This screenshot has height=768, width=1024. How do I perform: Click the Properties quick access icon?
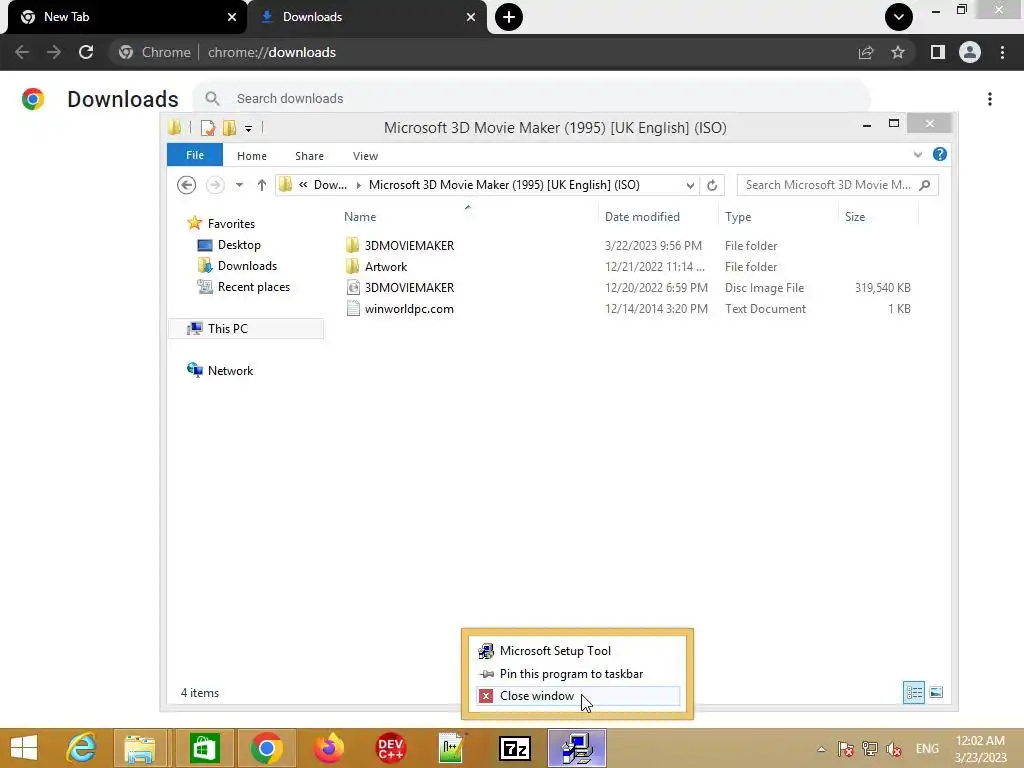point(208,128)
